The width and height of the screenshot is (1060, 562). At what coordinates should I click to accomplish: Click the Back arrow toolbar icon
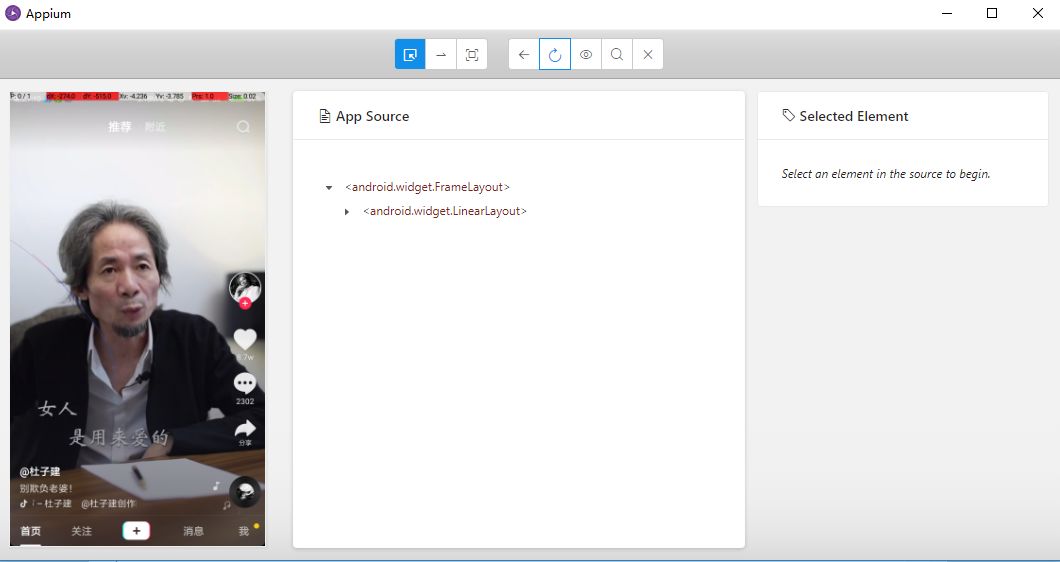[524, 54]
